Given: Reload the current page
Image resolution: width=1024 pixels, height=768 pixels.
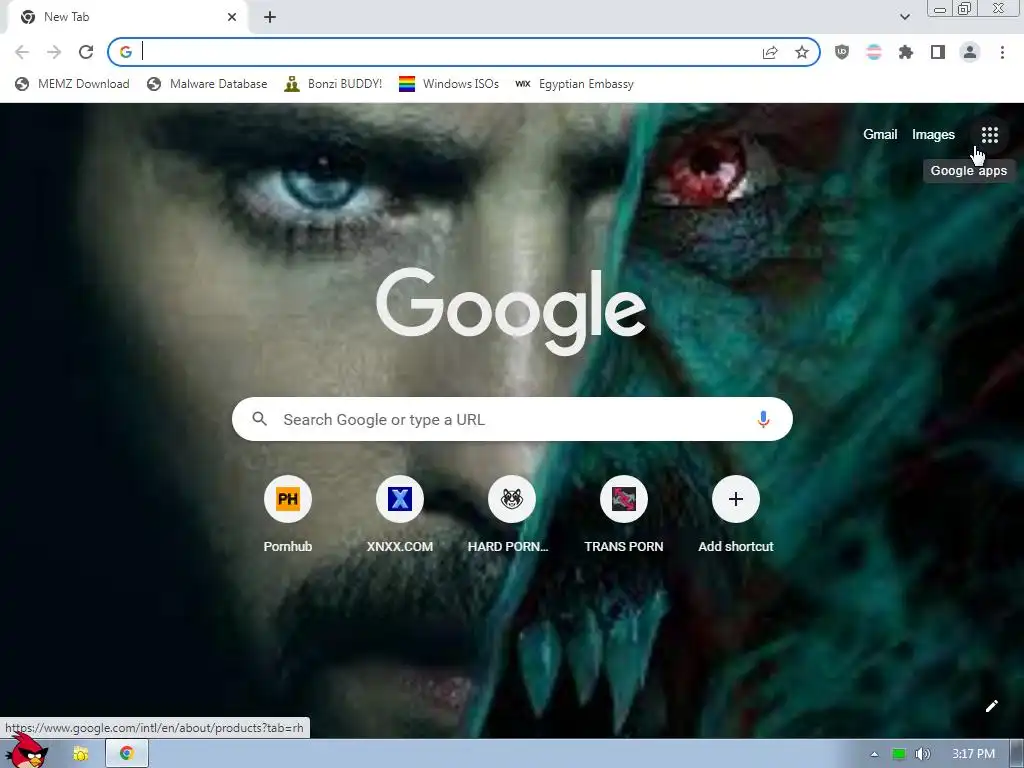Looking at the screenshot, I should [x=86, y=52].
